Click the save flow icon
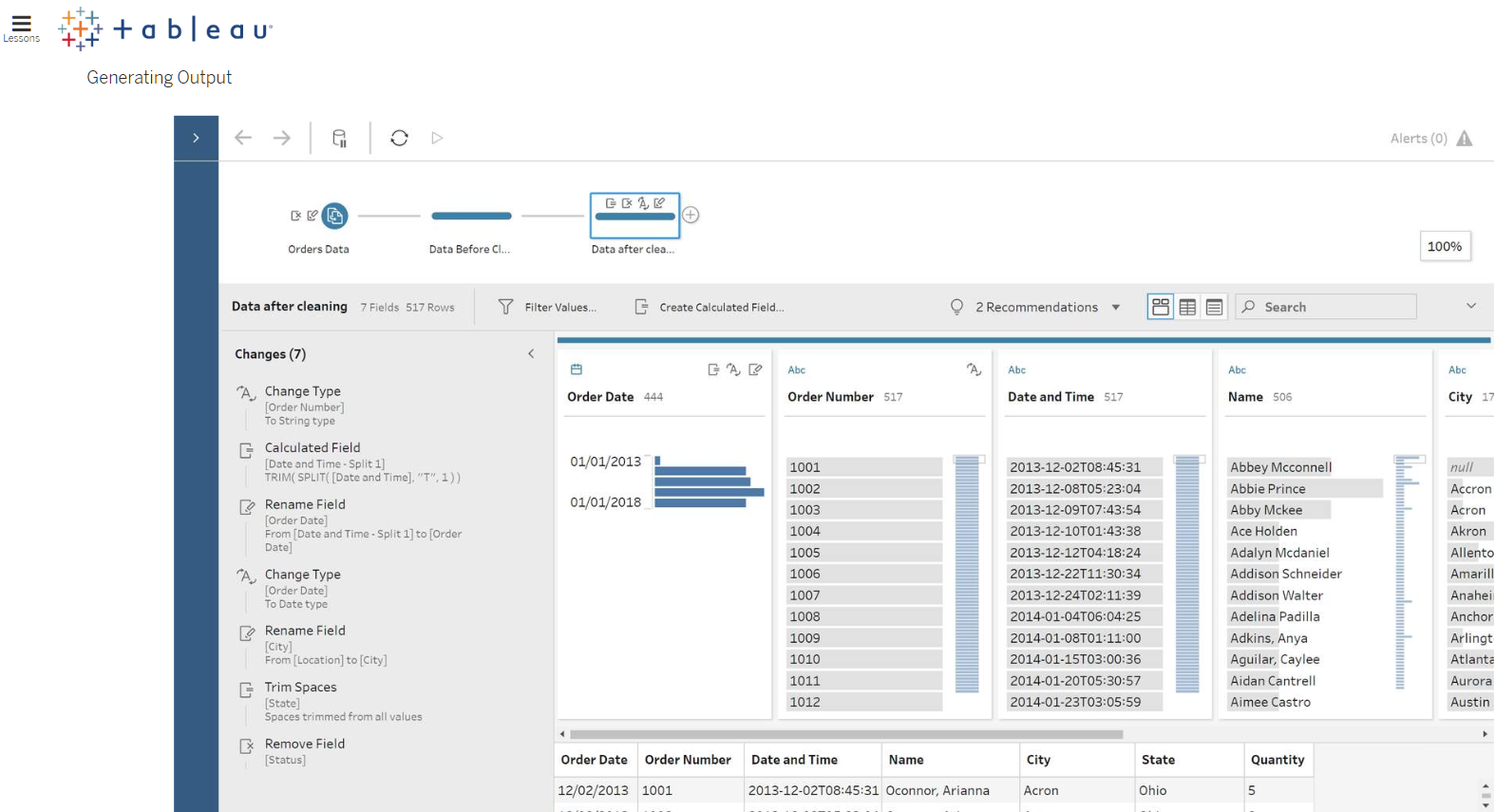Image resolution: width=1496 pixels, height=812 pixels. click(x=339, y=138)
